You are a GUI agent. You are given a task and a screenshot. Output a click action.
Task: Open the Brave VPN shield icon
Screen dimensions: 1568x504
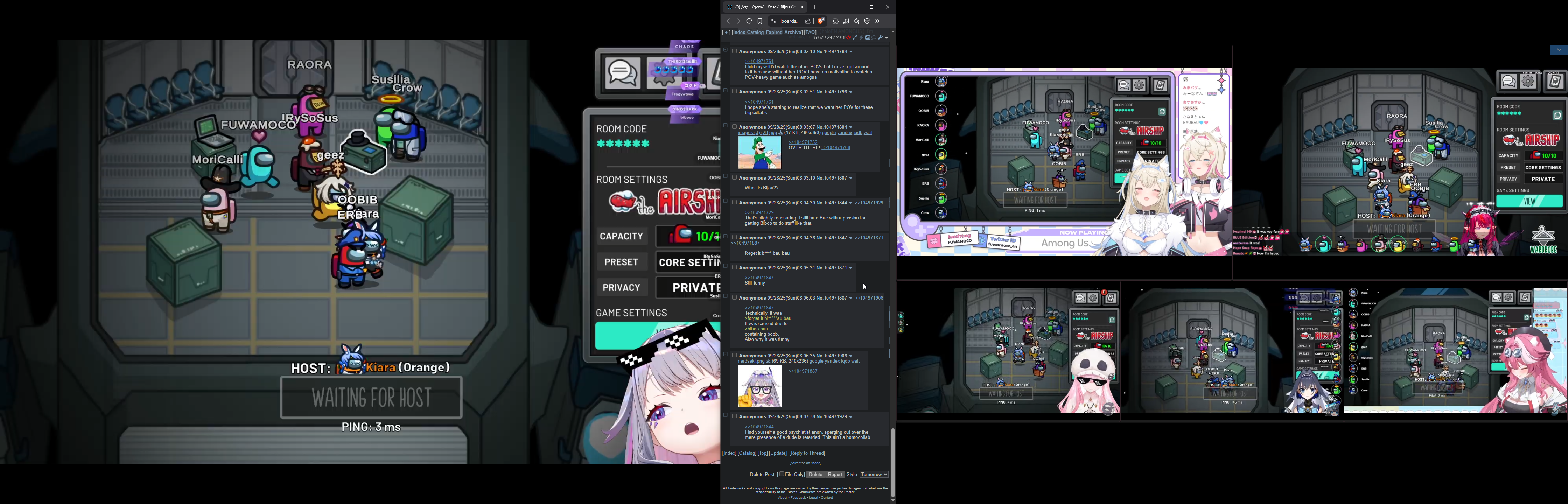[867, 21]
